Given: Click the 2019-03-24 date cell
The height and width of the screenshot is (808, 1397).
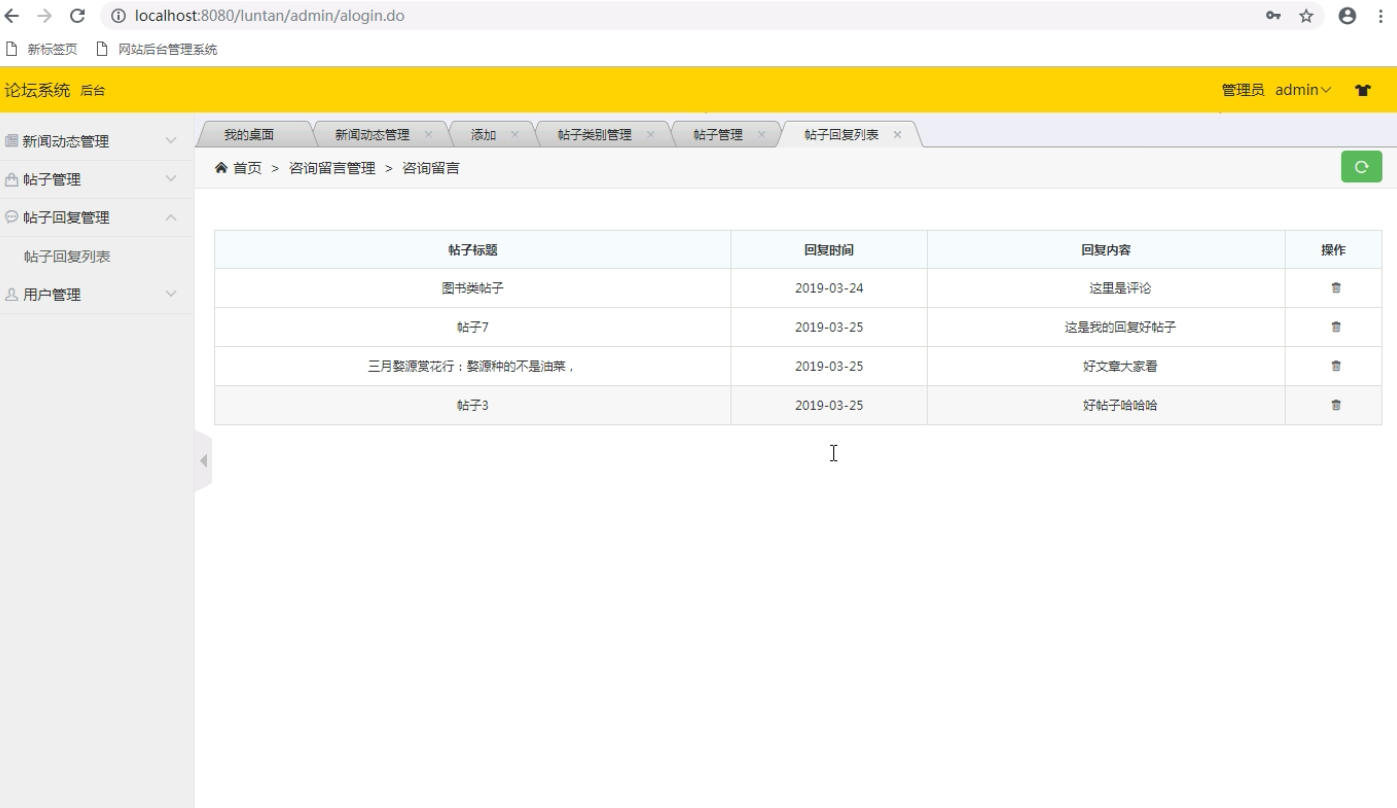Looking at the screenshot, I should coord(829,288).
